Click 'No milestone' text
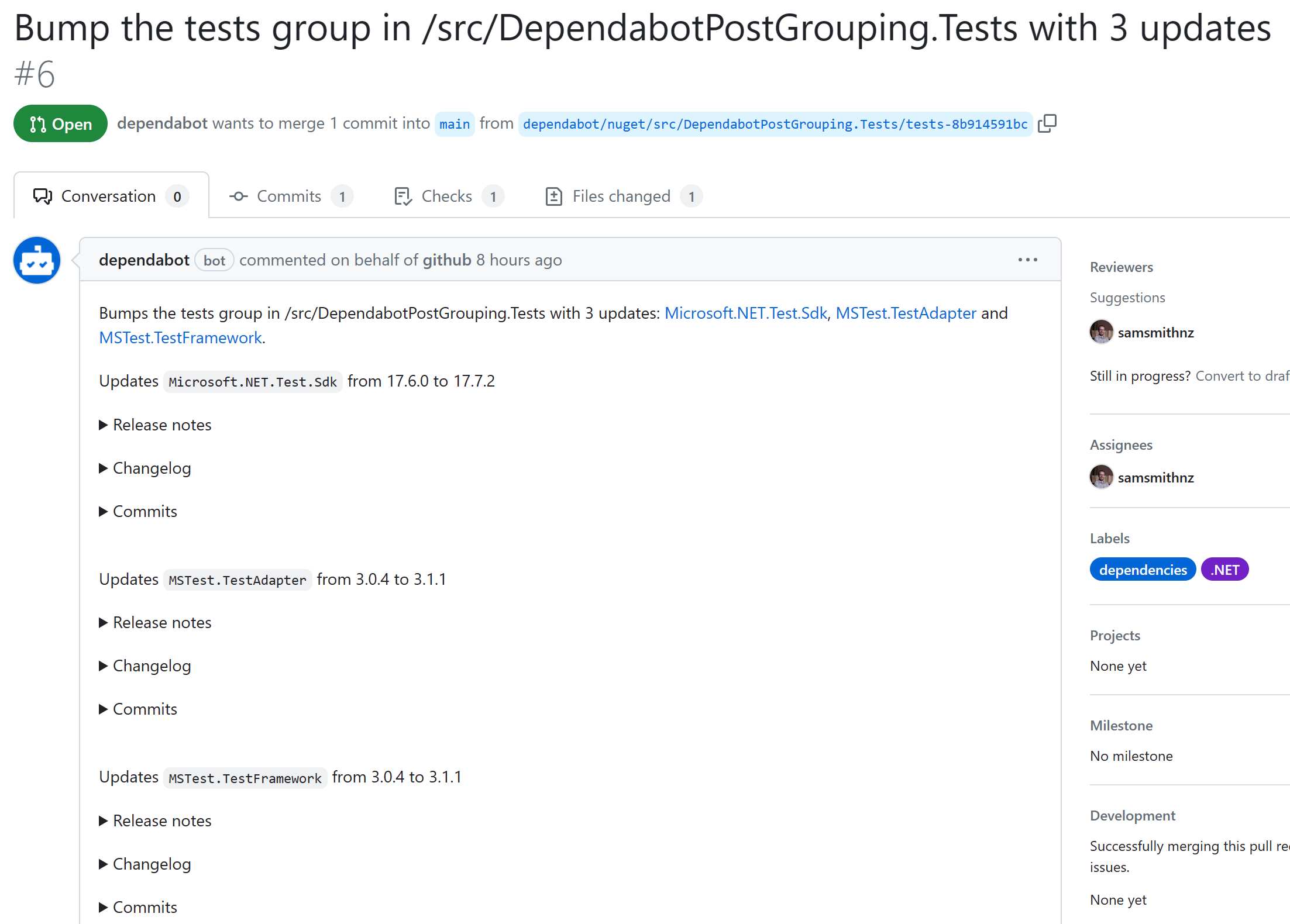 point(1131,756)
